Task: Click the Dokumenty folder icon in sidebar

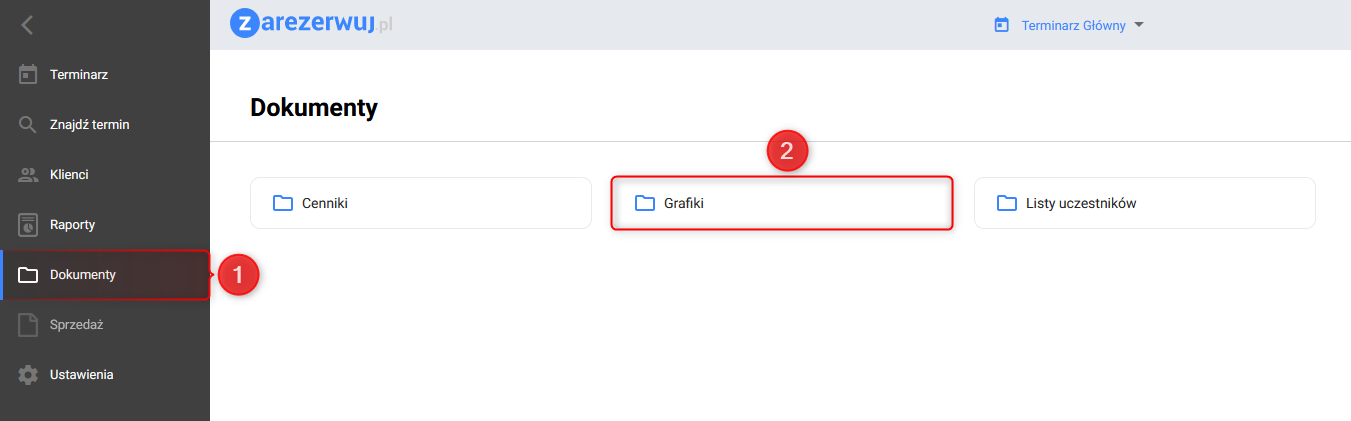Action: (x=28, y=275)
